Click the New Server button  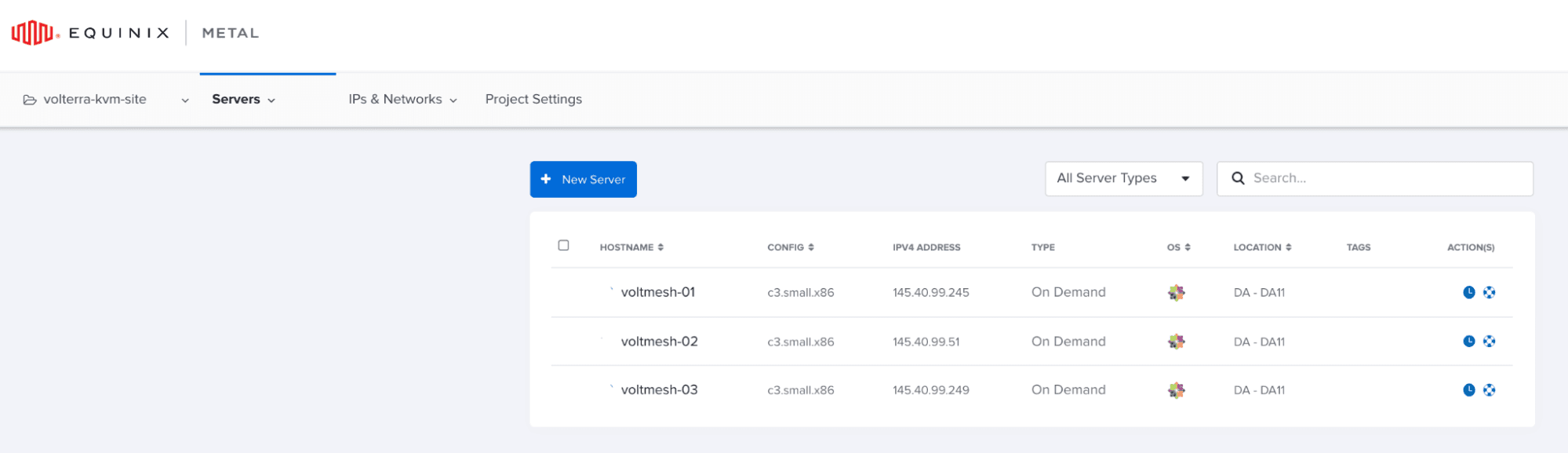tap(583, 179)
